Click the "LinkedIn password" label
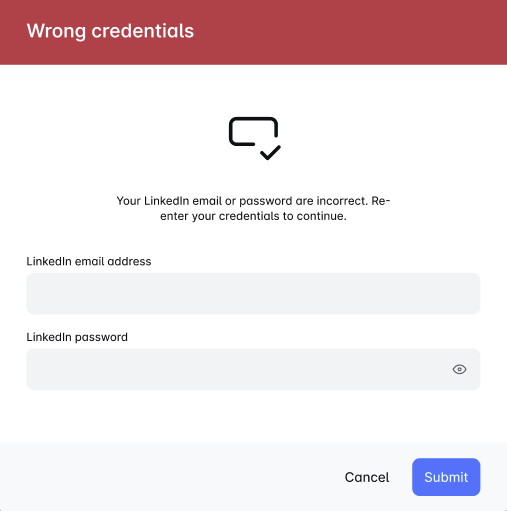The image size is (507, 511). click(77, 337)
